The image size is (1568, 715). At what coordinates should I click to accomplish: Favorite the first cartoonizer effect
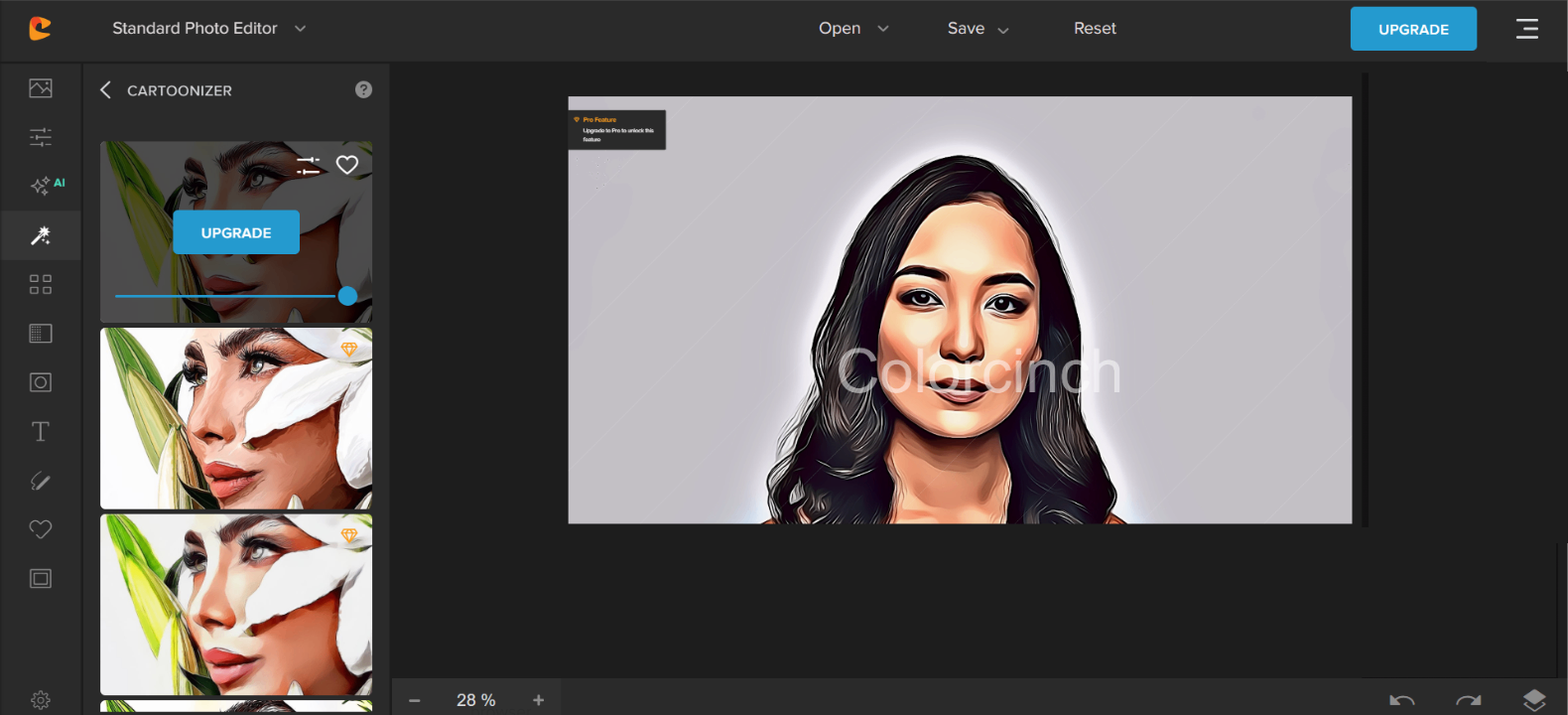(347, 165)
